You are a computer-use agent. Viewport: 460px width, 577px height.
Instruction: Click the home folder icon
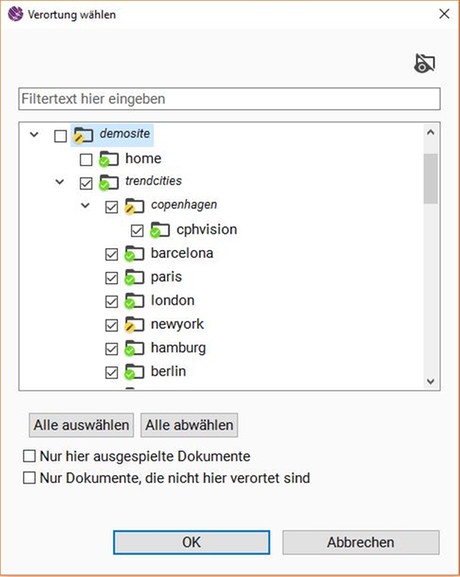pos(109,159)
